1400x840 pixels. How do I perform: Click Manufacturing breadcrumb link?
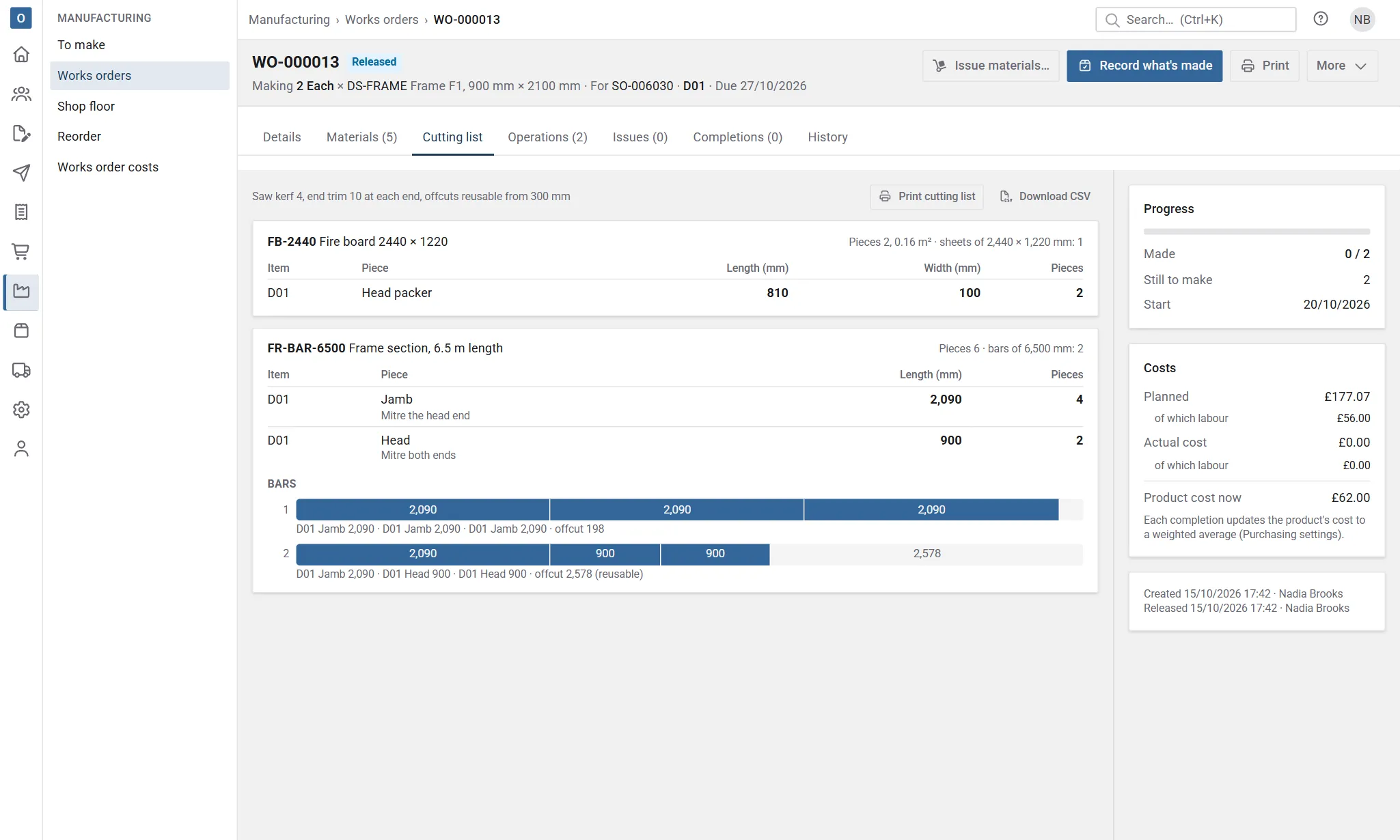pyautogui.click(x=289, y=20)
